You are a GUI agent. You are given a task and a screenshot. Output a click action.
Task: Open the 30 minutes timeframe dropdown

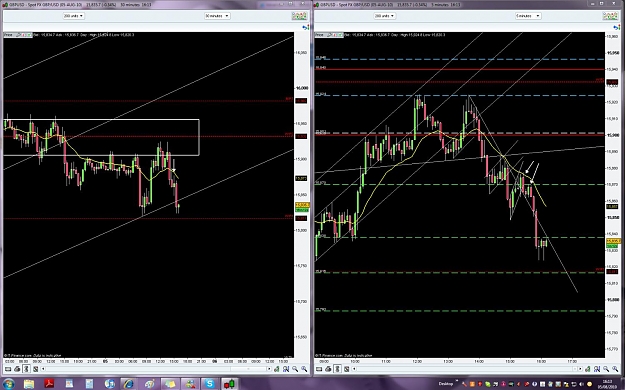coord(217,16)
